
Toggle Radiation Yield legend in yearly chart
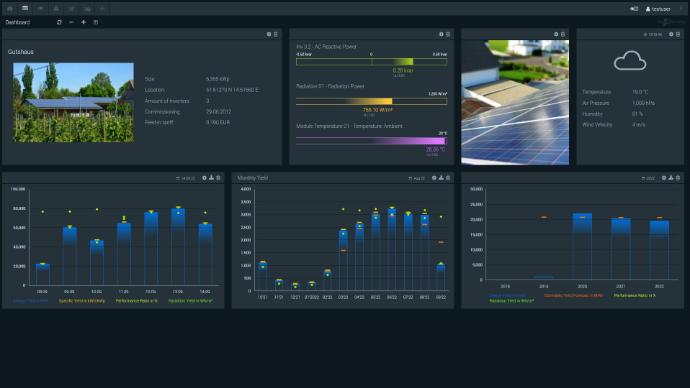pos(511,301)
